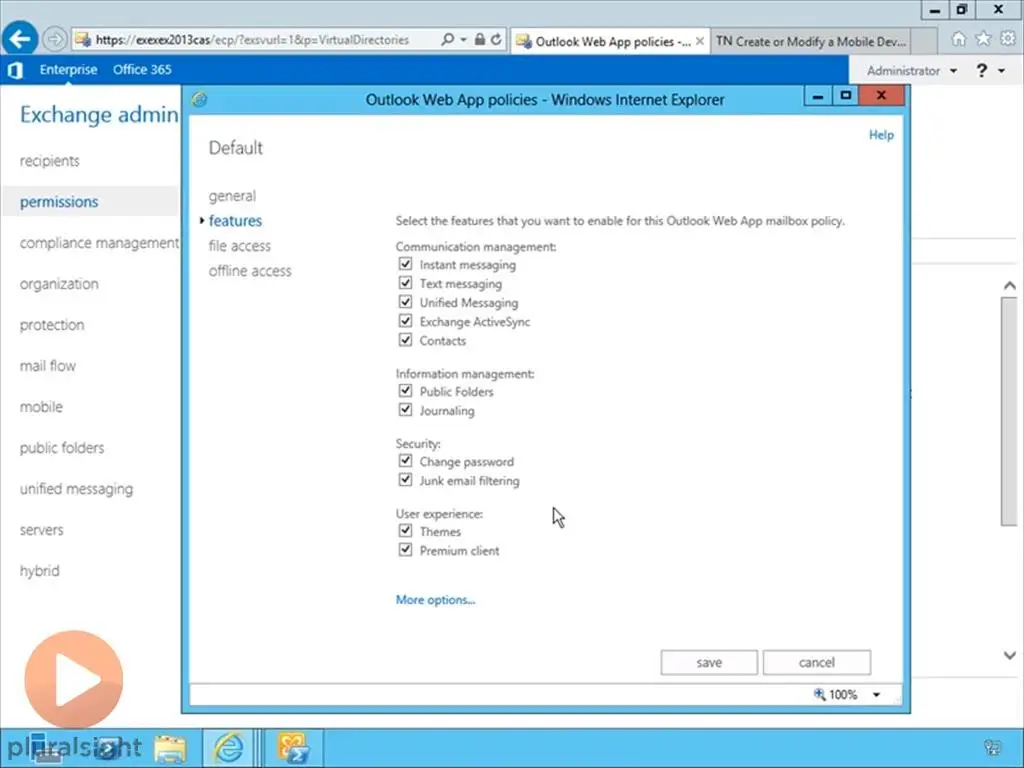Click the Pluralsight play button overlay
The width and height of the screenshot is (1024, 768).
74,679
